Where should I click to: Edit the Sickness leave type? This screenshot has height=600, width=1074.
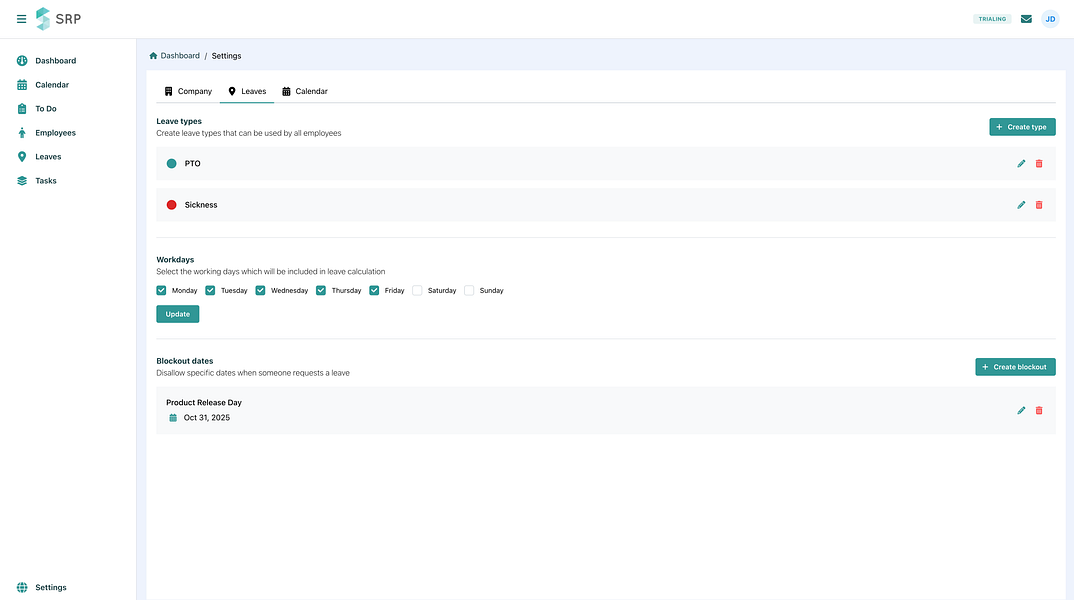pyautogui.click(x=1021, y=205)
